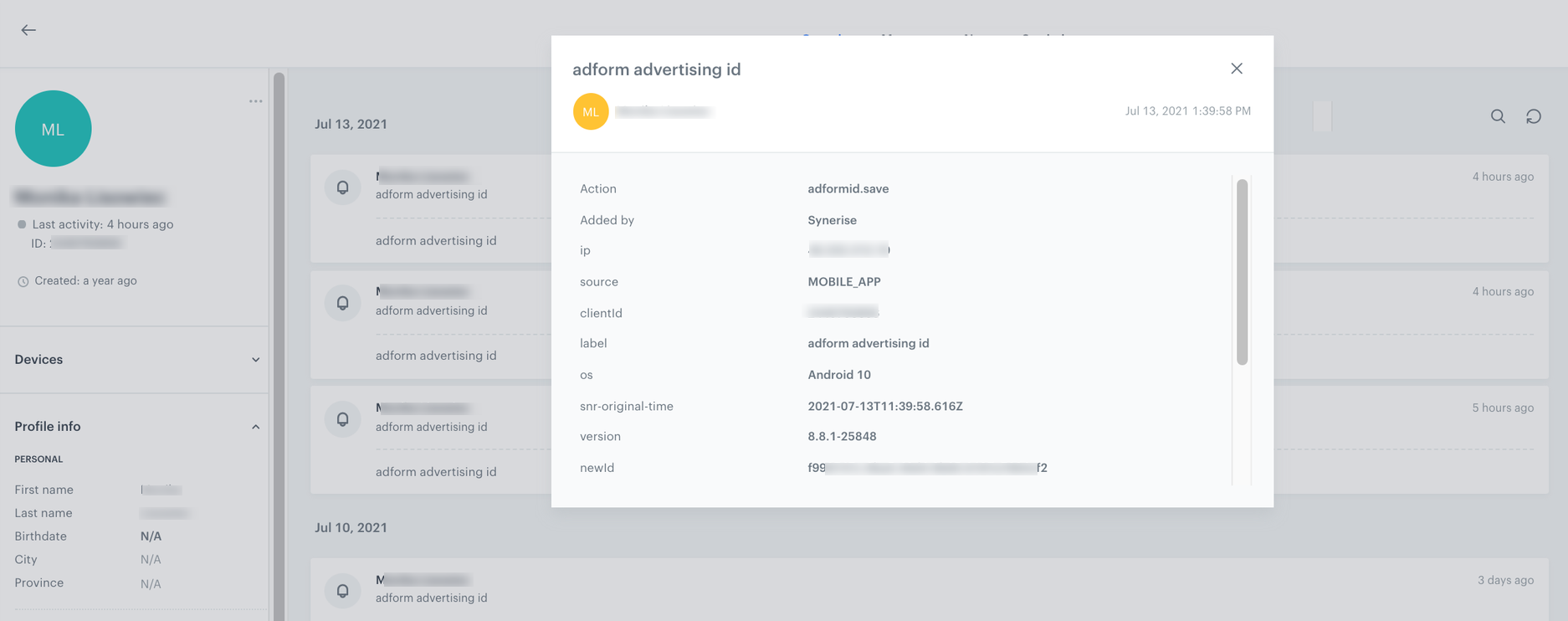Click the yellow ML avatar in the dialog header
The height and width of the screenshot is (621, 1568).
(x=591, y=111)
